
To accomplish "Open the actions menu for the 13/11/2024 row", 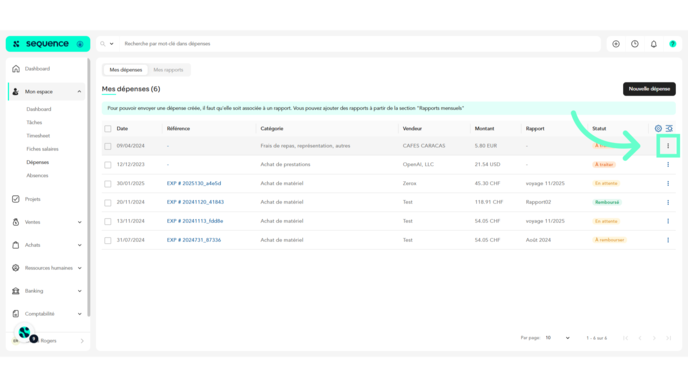I will [x=668, y=221].
